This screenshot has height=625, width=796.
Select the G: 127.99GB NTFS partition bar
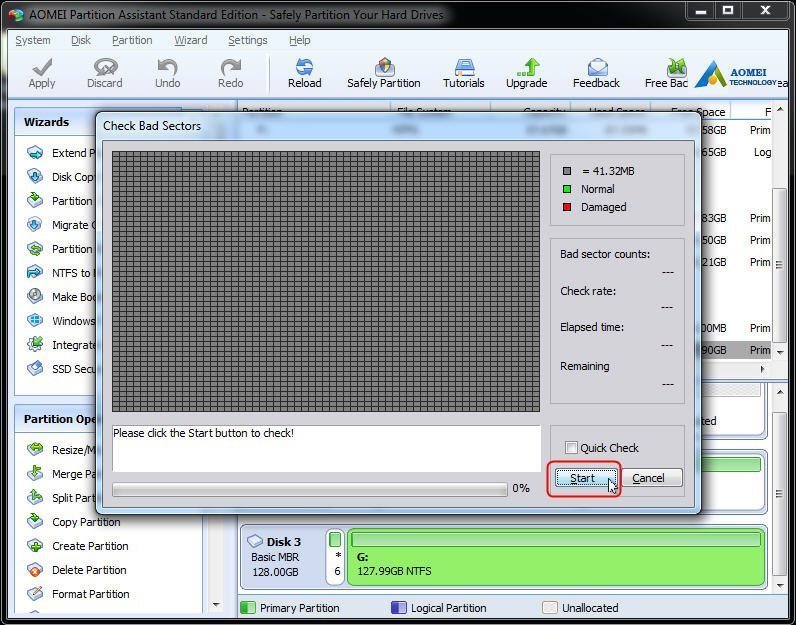pos(556,557)
